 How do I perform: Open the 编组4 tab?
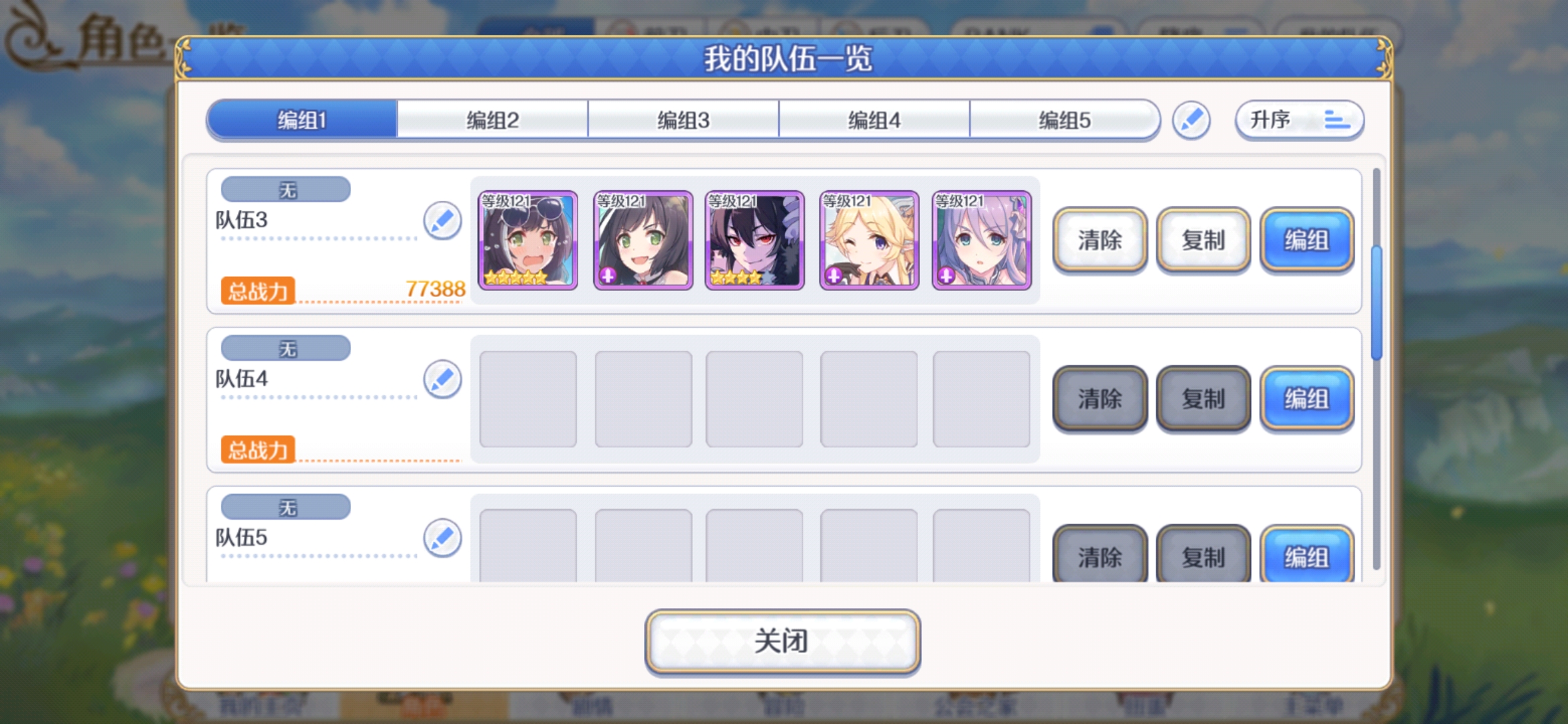pyautogui.click(x=874, y=120)
